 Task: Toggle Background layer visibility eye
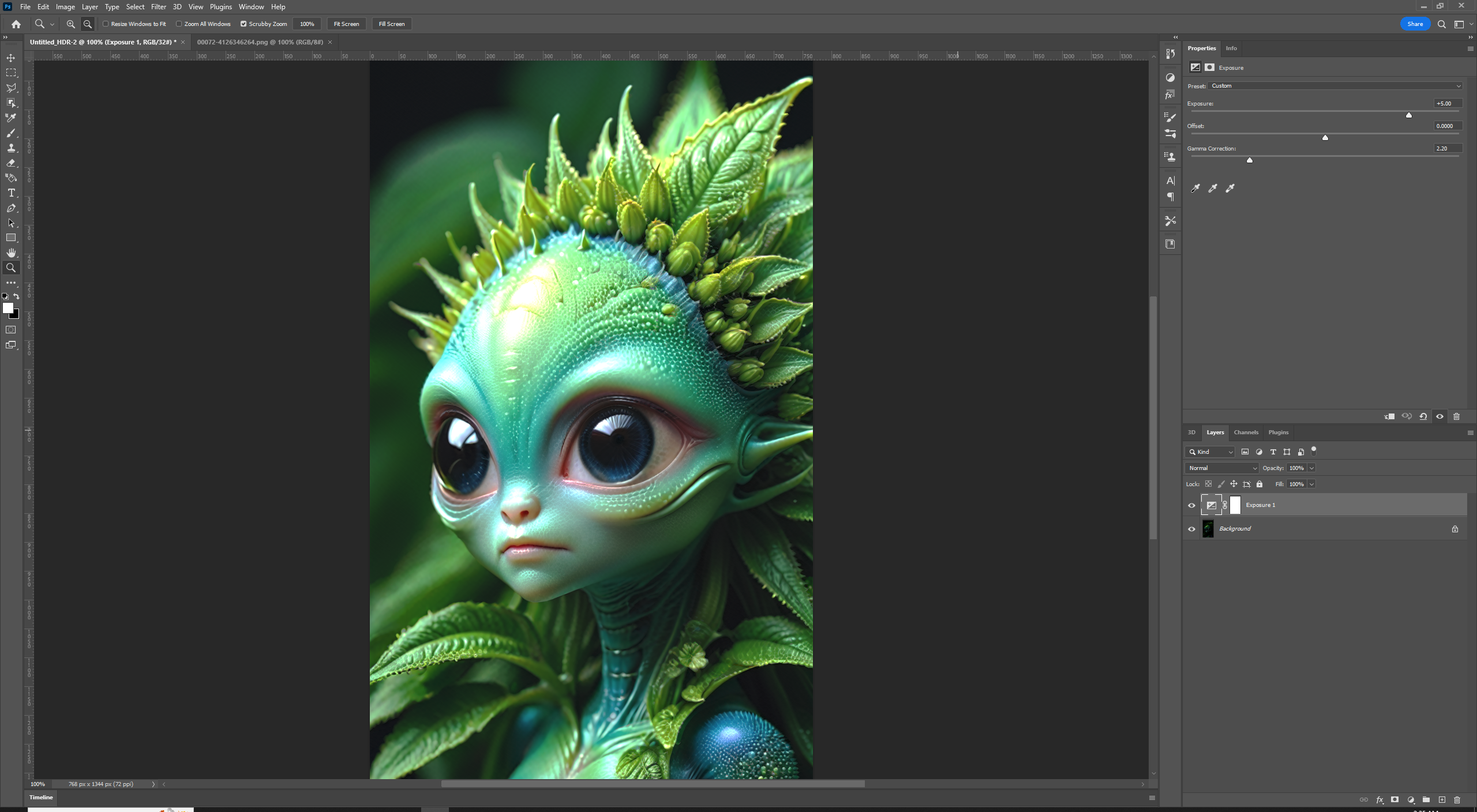1191,529
